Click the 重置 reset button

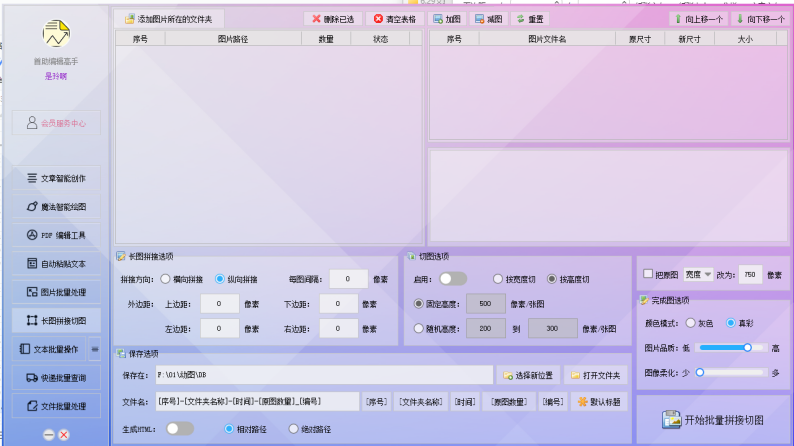[x=530, y=19]
